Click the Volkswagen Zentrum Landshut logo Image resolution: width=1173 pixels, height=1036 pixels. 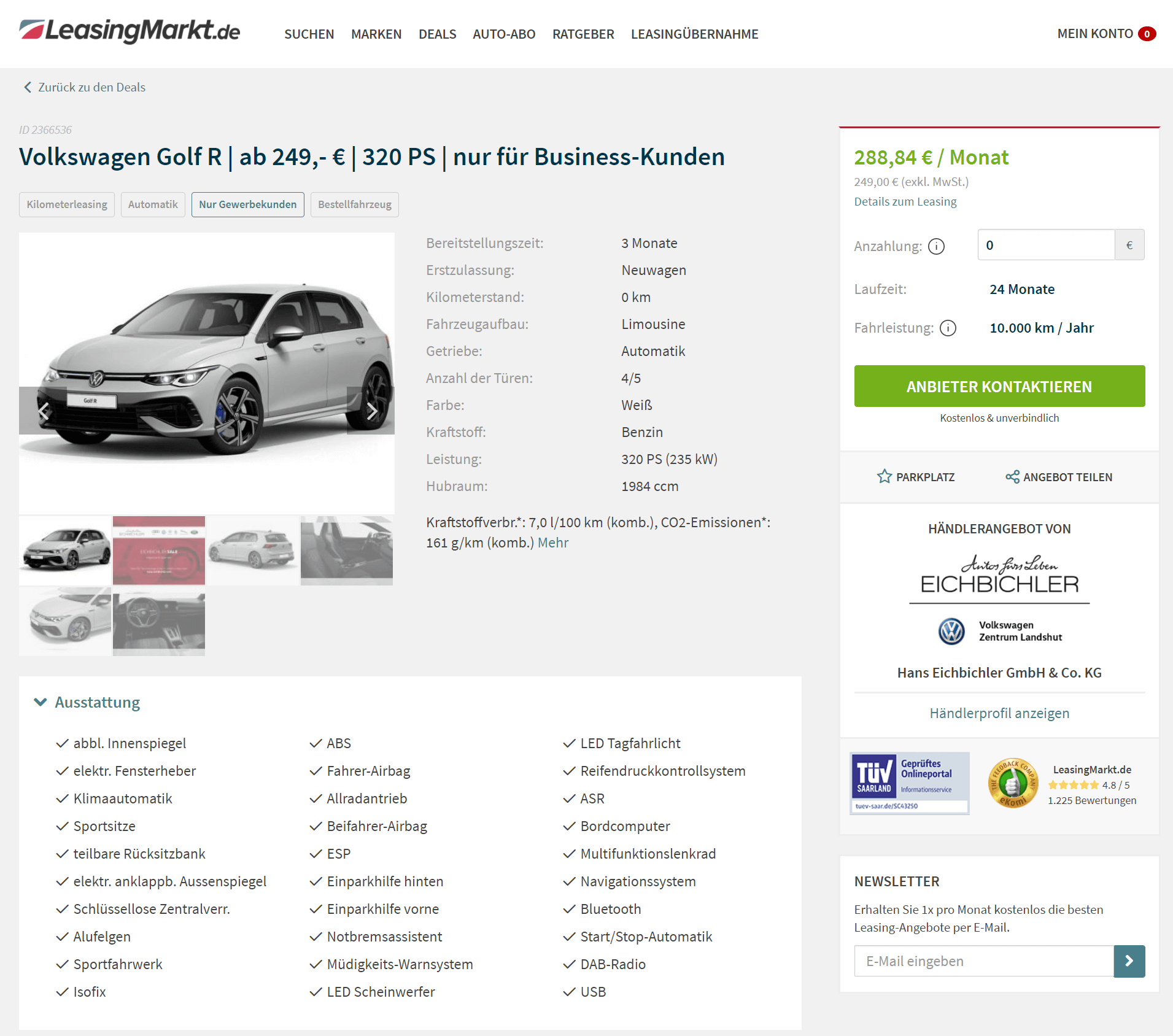[x=999, y=631]
